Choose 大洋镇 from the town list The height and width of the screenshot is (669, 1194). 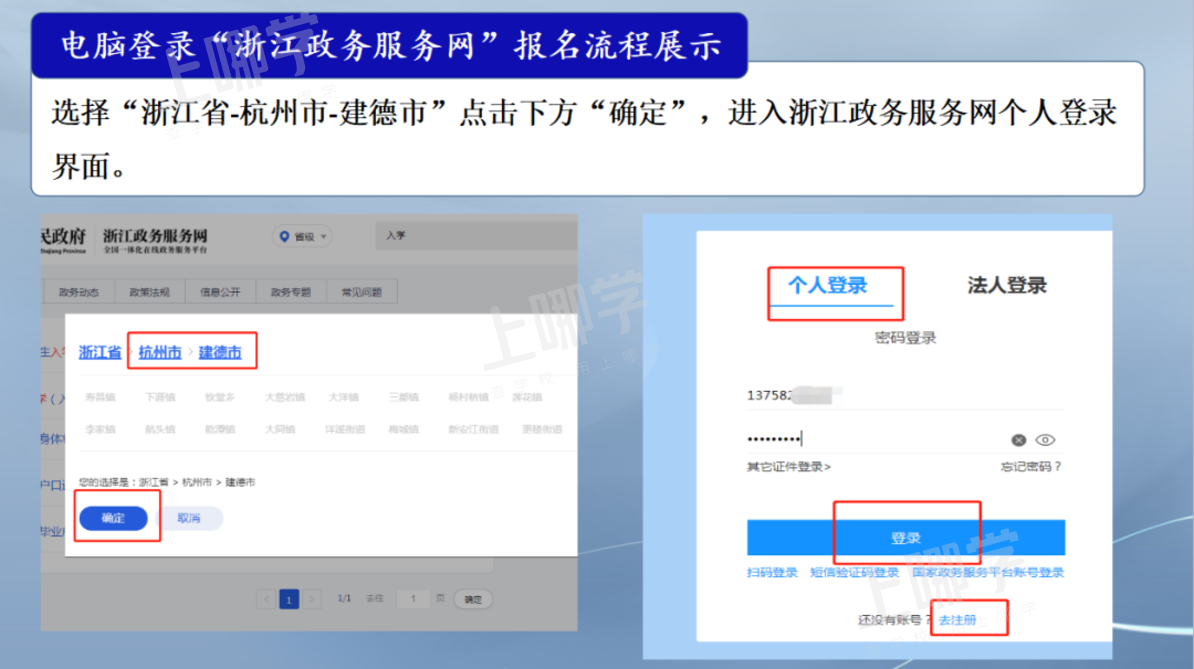click(343, 397)
